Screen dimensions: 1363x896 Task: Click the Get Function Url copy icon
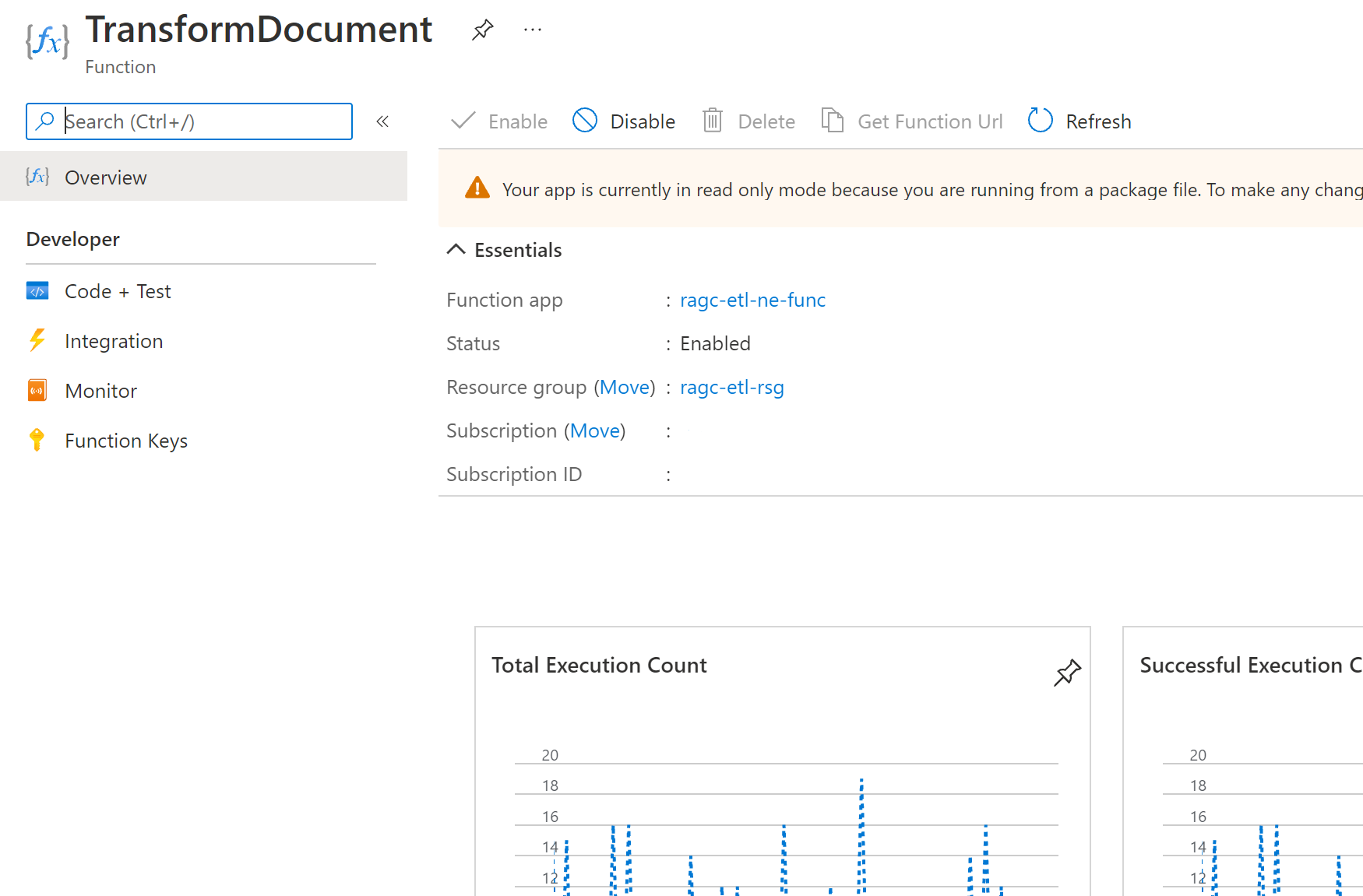pos(832,121)
